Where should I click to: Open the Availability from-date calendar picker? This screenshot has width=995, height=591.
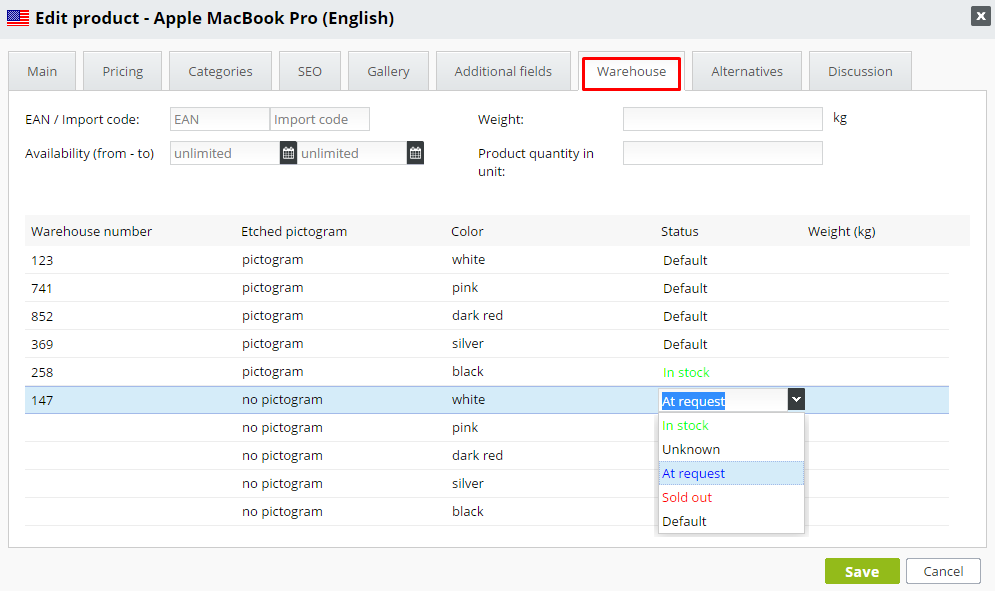tap(288, 153)
